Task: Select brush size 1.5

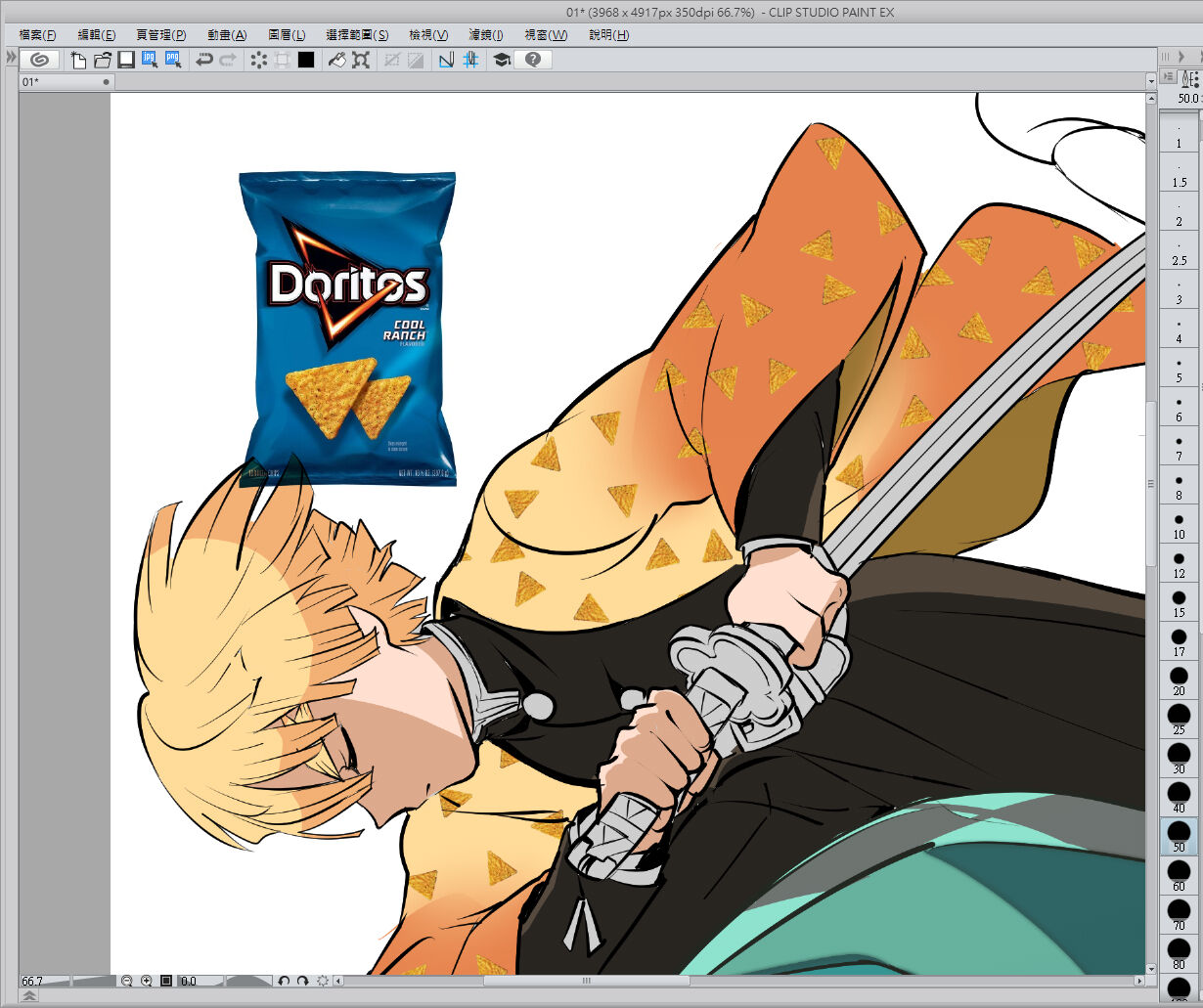Action: 1180,172
